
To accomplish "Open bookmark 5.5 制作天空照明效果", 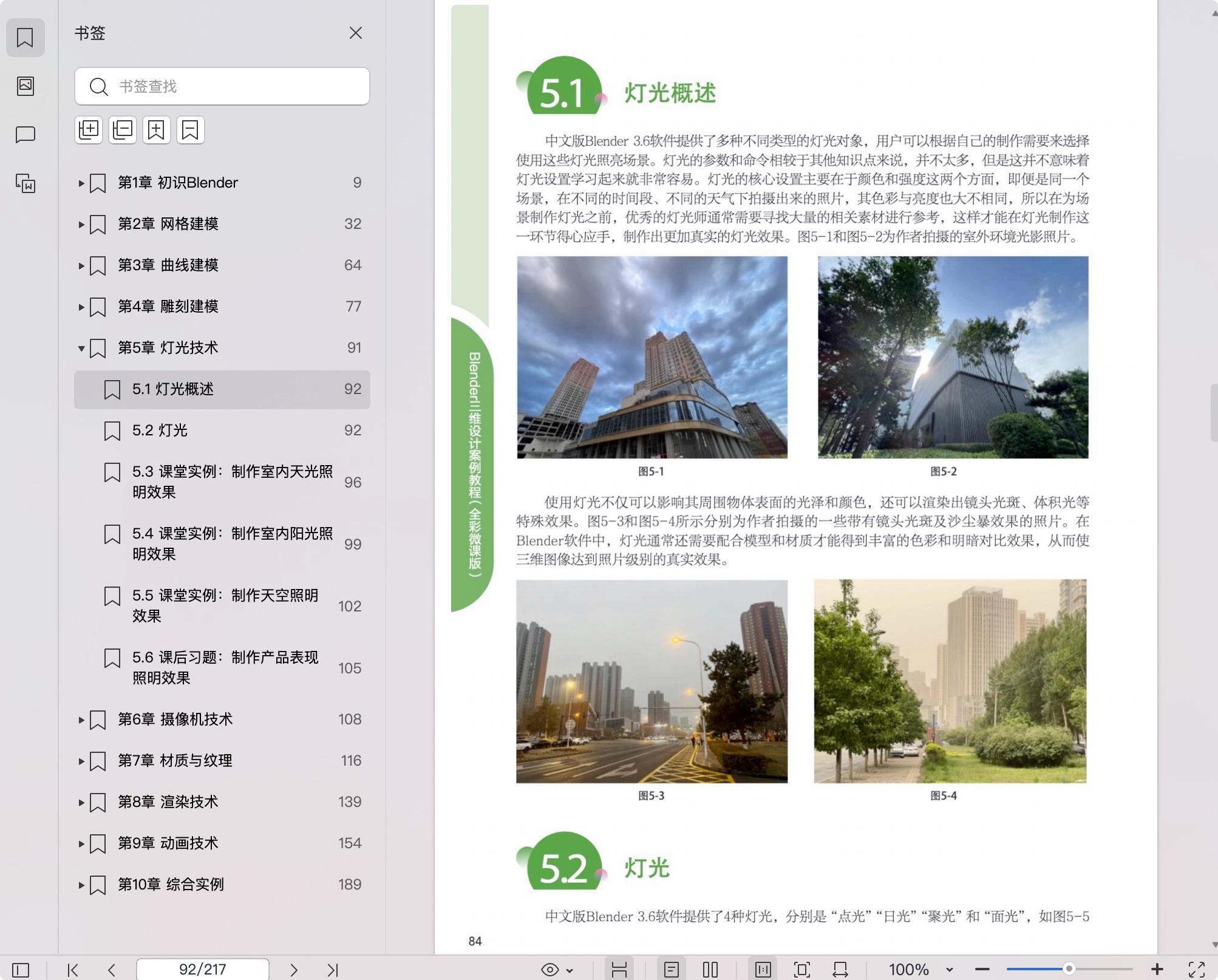I will click(x=222, y=606).
